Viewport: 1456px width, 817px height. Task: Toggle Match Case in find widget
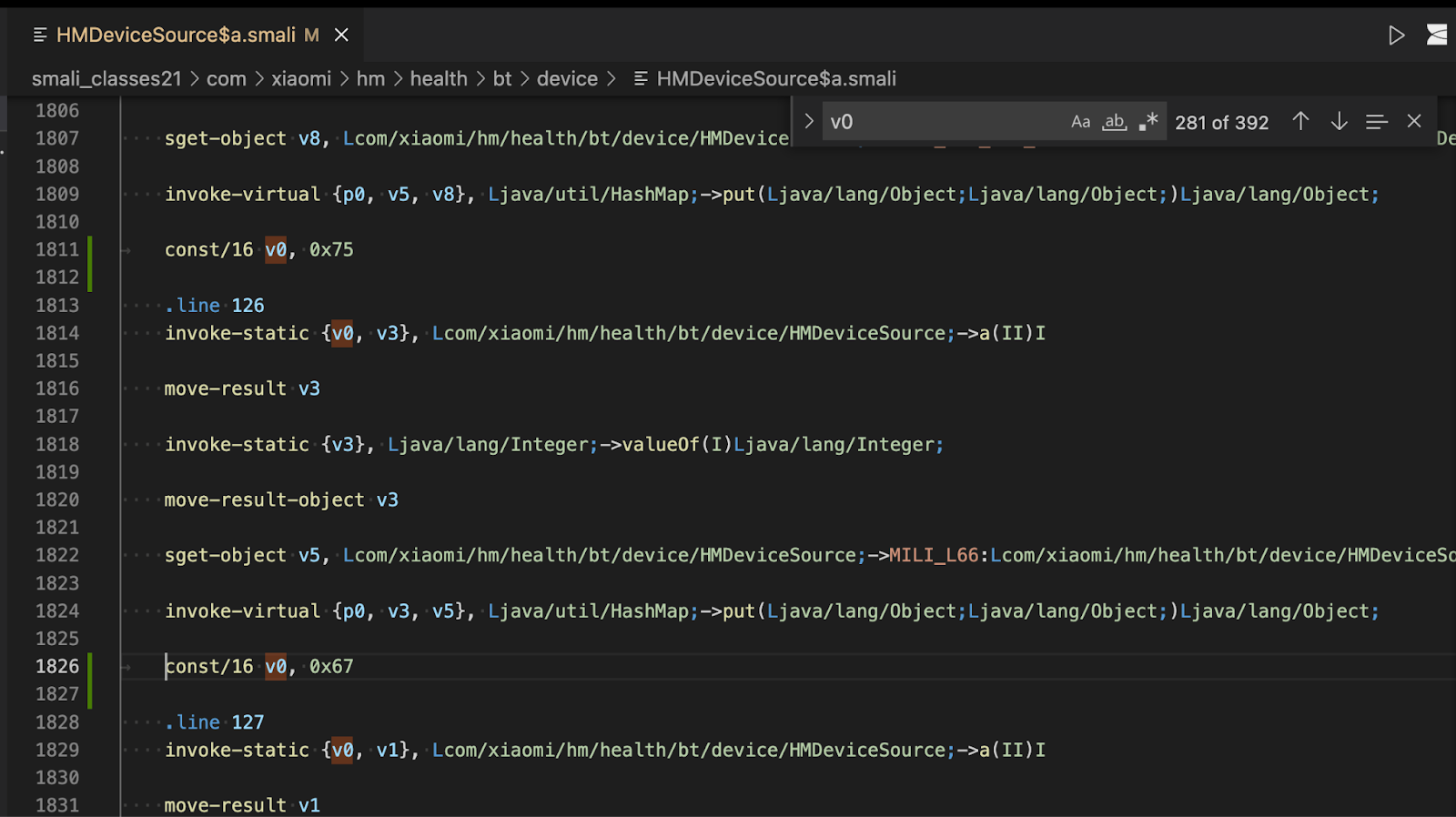1080,122
